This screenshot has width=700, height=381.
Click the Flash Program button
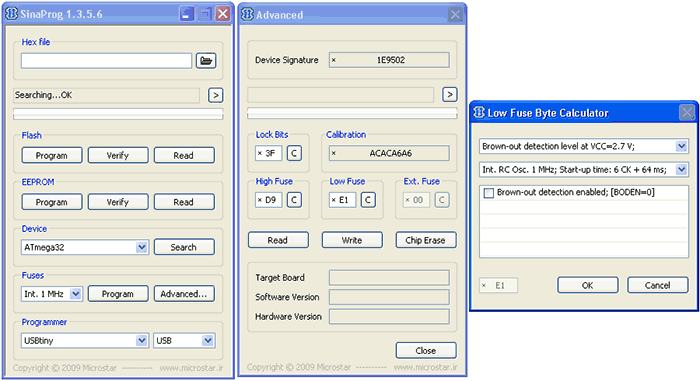click(x=52, y=155)
